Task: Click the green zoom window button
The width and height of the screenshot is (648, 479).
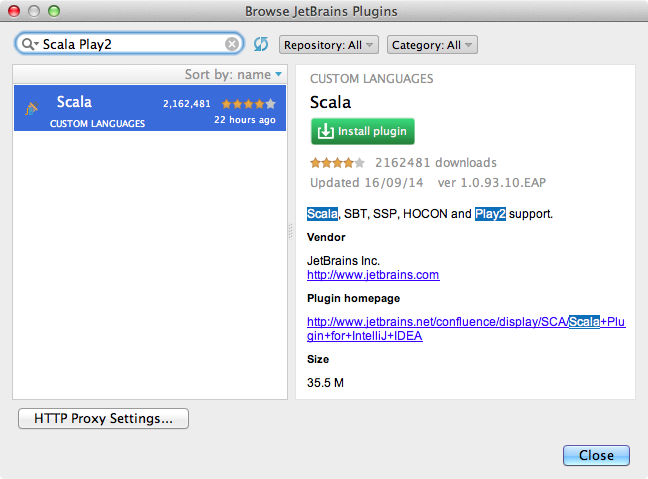Action: [x=54, y=11]
